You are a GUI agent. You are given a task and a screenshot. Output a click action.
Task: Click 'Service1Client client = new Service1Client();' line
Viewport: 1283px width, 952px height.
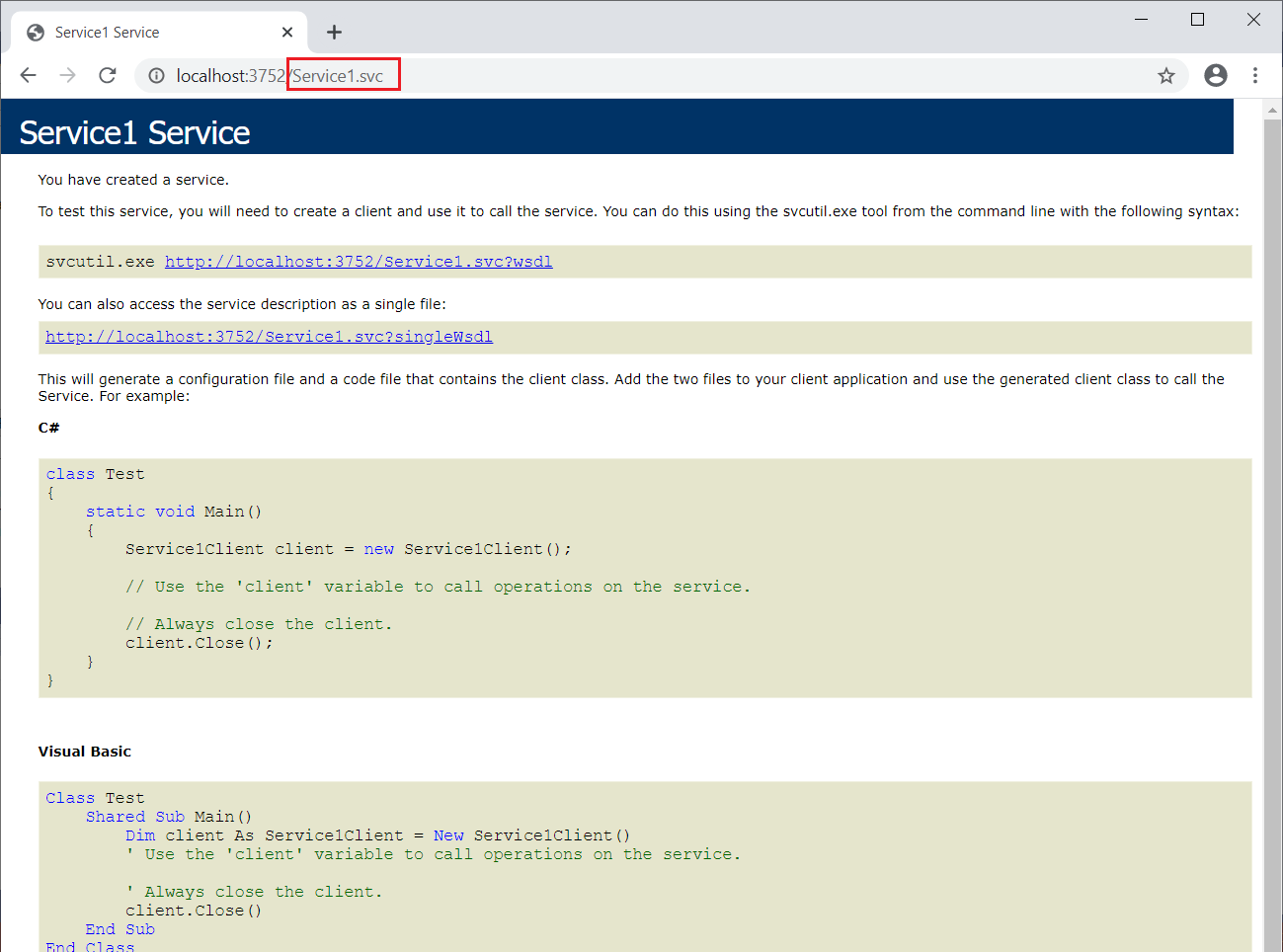[x=349, y=549]
